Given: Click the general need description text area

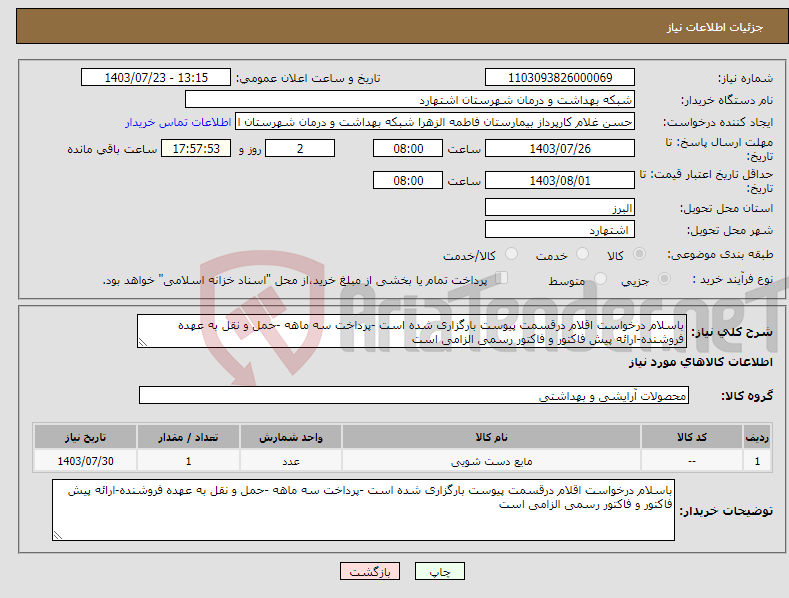Looking at the screenshot, I should pyautogui.click(x=412, y=331).
